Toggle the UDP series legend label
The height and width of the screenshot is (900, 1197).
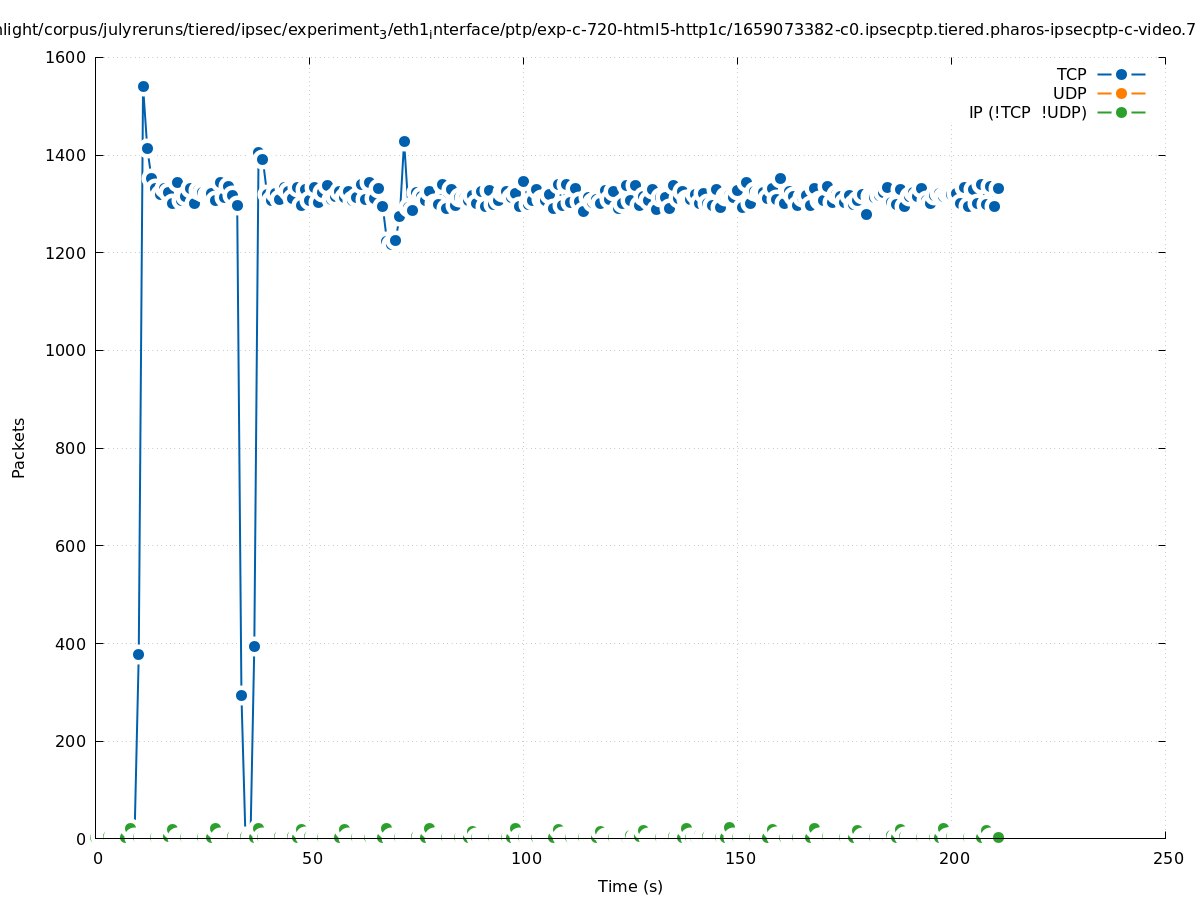coord(1069,93)
